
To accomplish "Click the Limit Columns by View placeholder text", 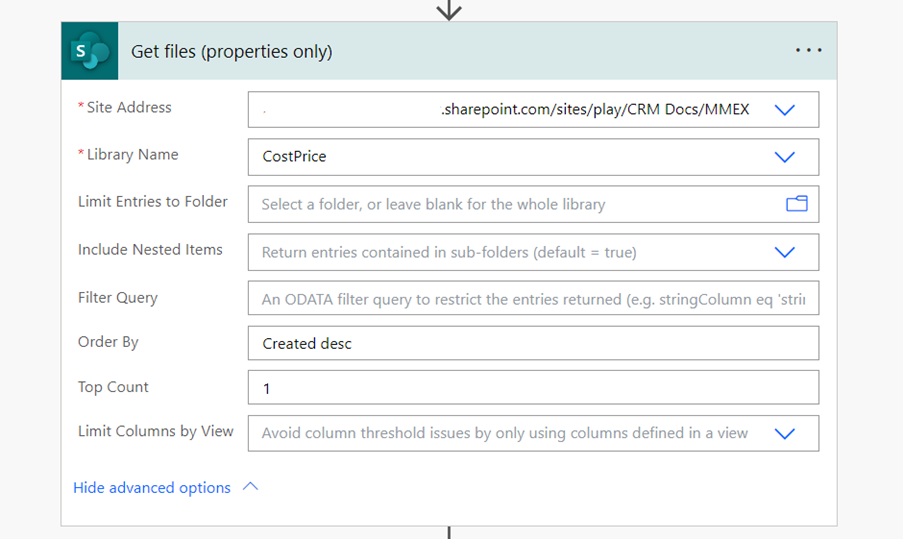I will tap(505, 433).
